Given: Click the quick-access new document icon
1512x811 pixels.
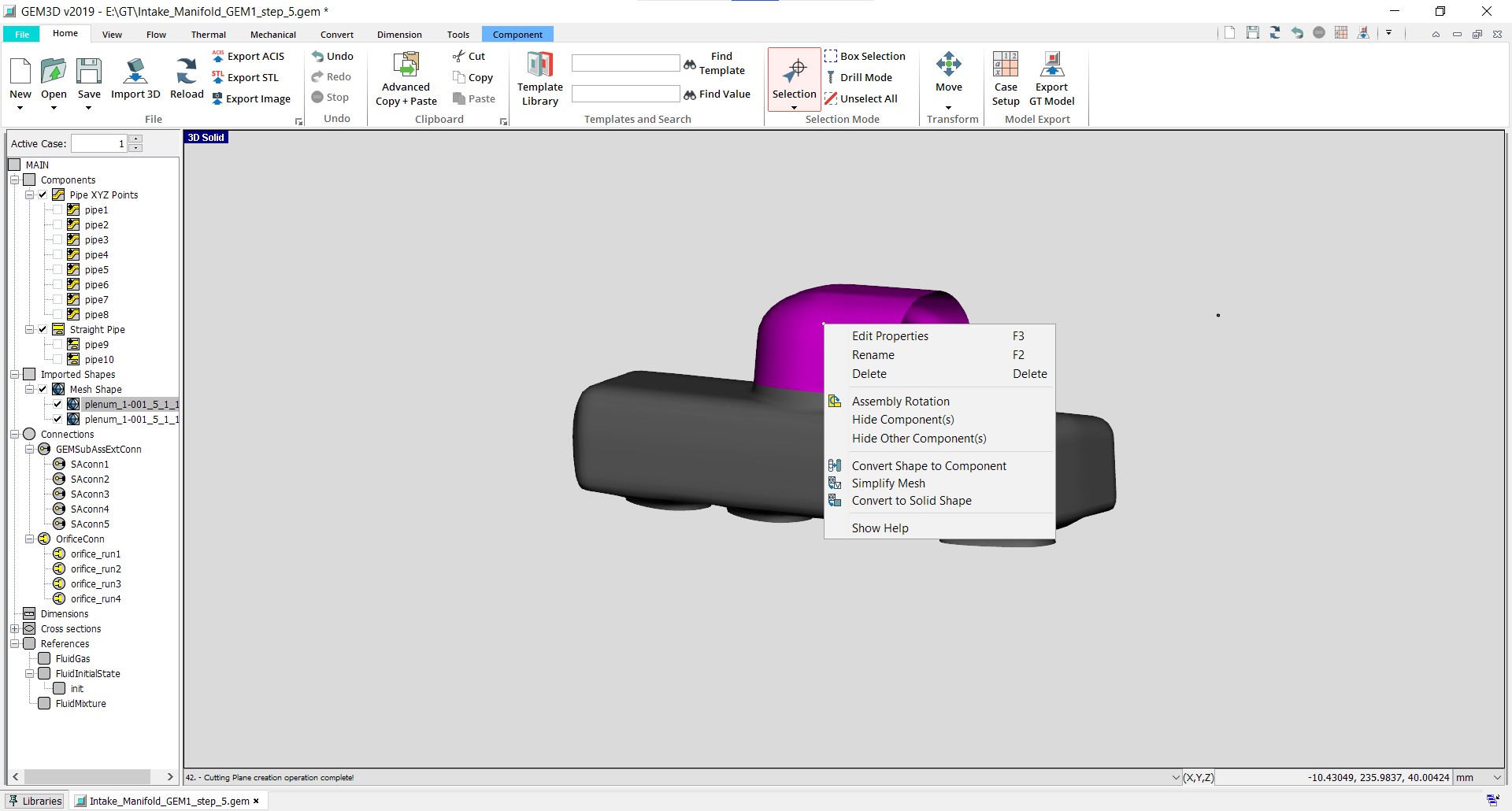Looking at the screenshot, I should 1230,33.
